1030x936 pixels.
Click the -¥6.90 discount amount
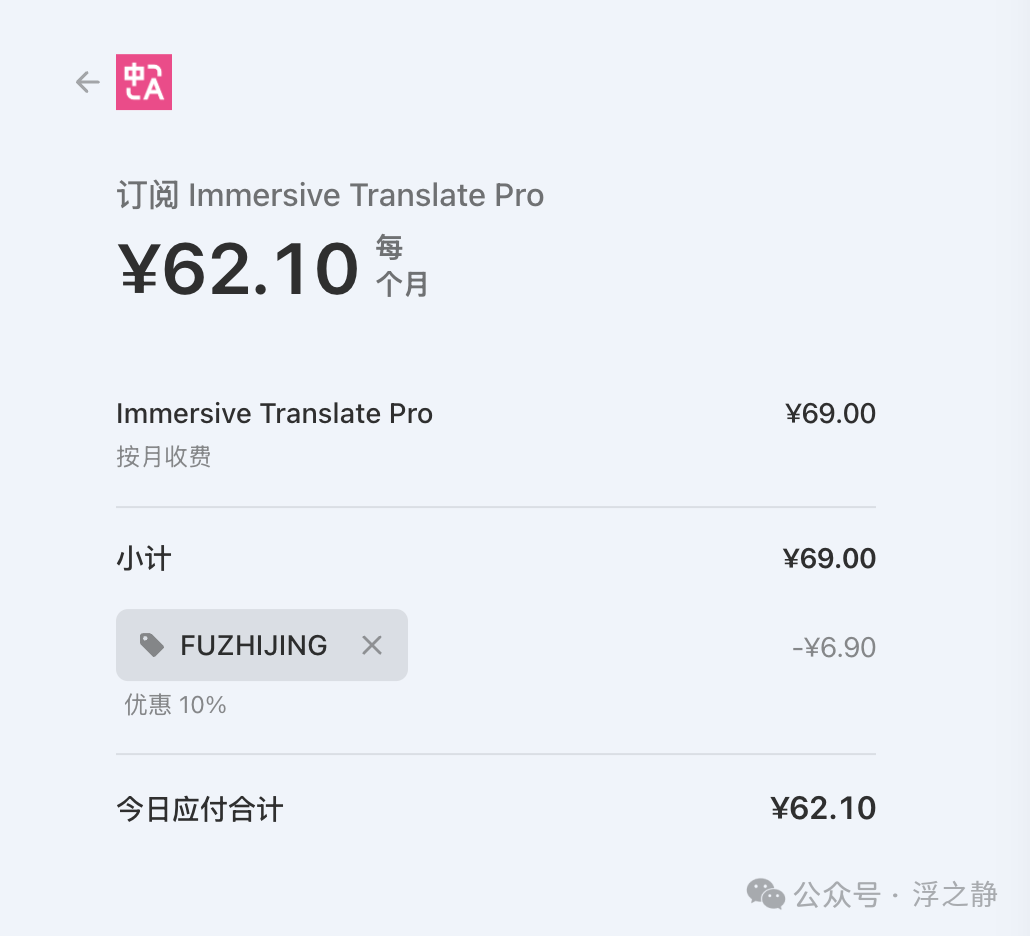click(x=834, y=648)
